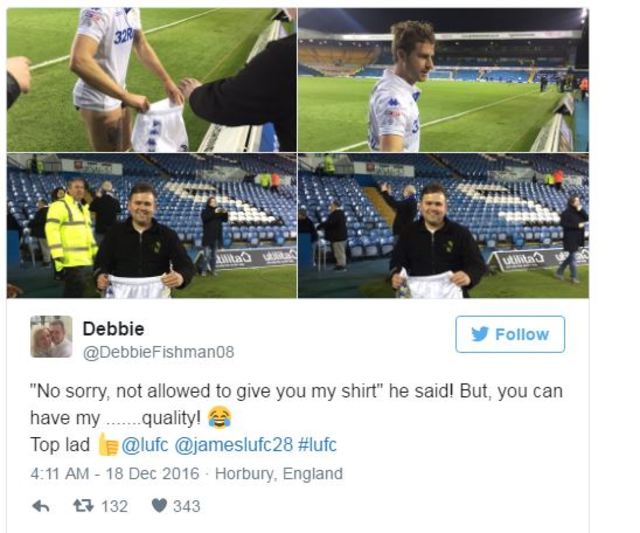This screenshot has width=640, height=533.
Task: Click the Debbie display name
Action: click(113, 328)
